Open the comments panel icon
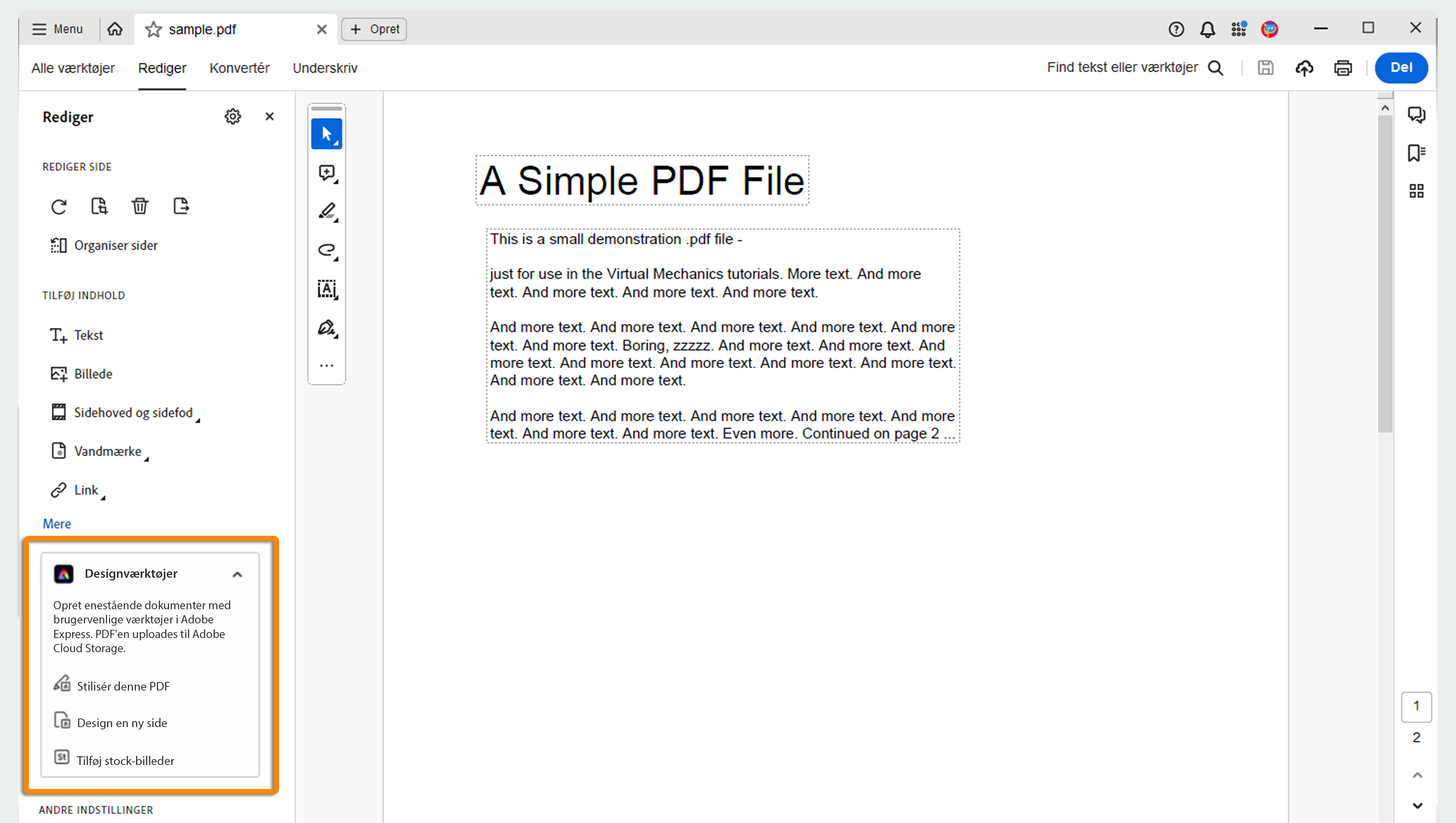1456x823 pixels. [1416, 115]
